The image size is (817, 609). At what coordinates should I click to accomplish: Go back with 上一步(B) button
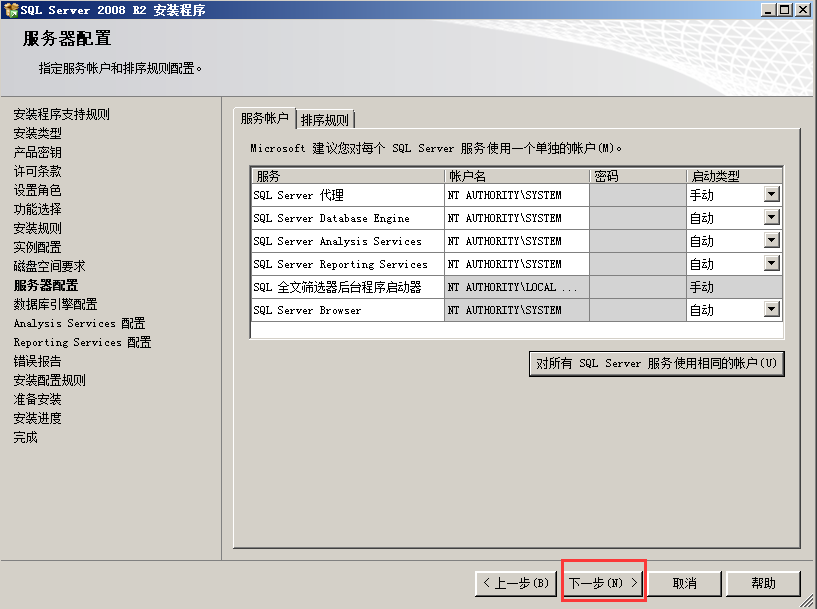tap(516, 583)
